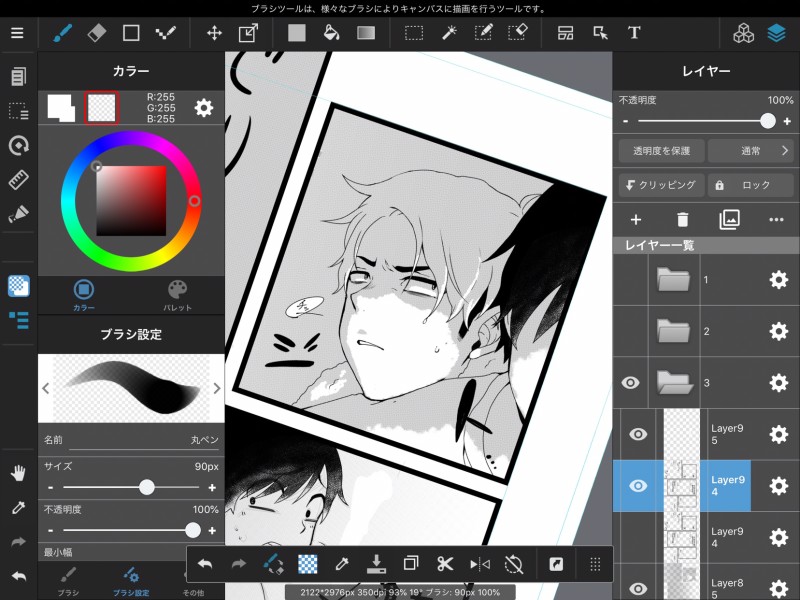Toggle the transparent color button in left sidebar

(18, 286)
